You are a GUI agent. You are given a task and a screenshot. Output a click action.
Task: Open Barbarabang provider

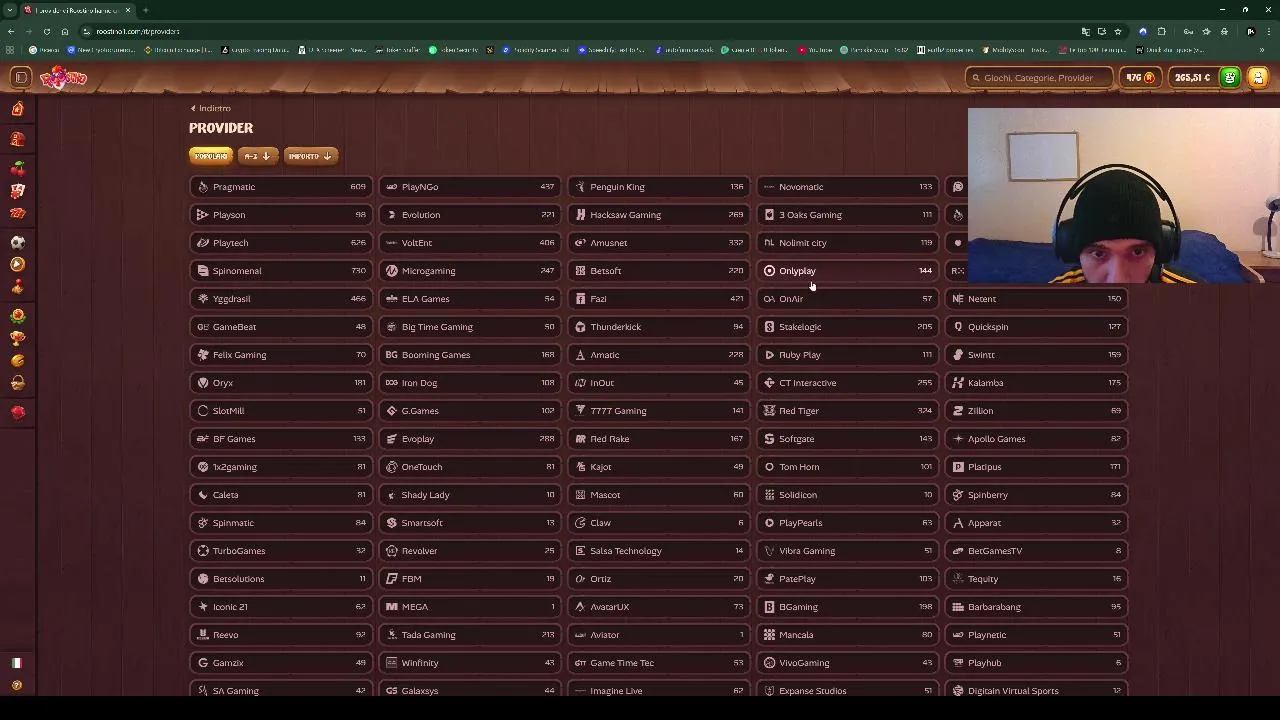coord(1036,607)
